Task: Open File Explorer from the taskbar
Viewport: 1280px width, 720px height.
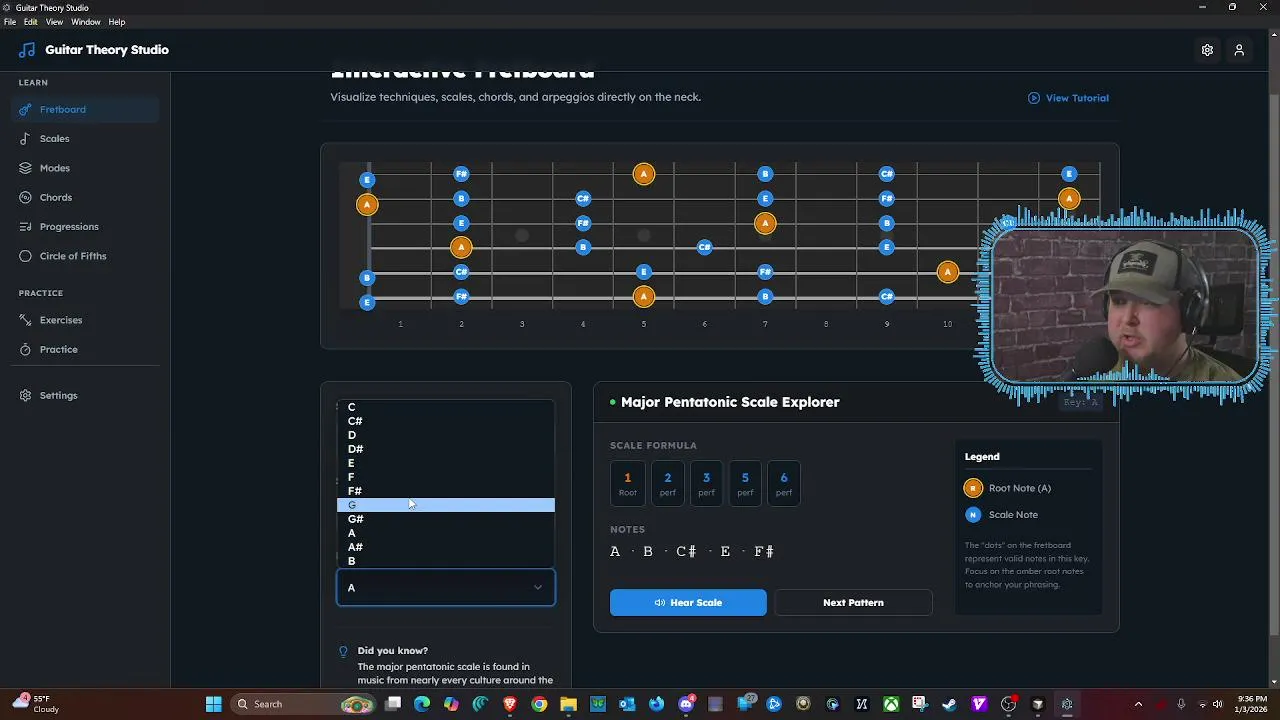Action: (x=568, y=704)
